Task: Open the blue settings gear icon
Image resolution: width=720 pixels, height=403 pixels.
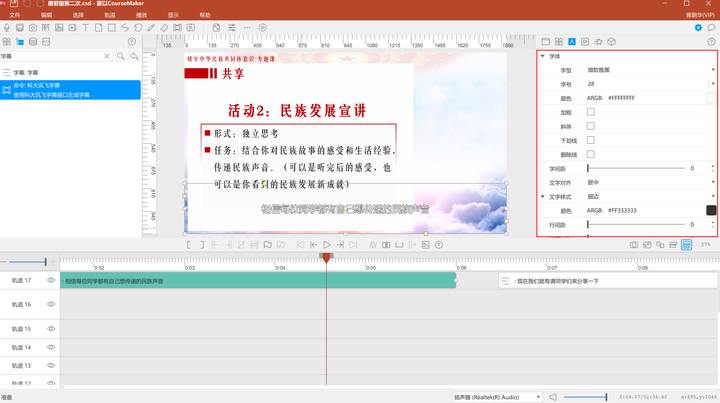Action: point(698,28)
